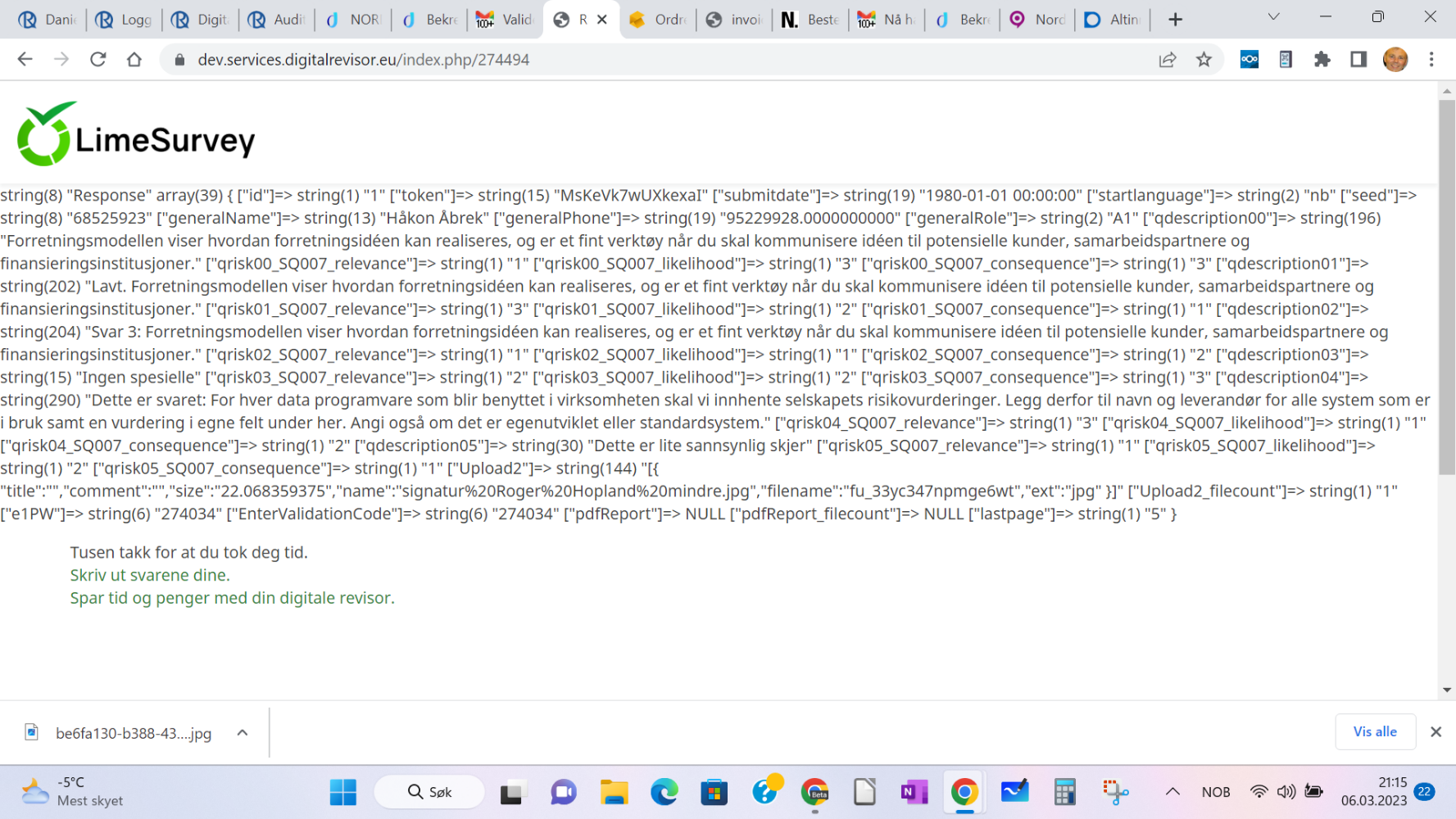Open the browser home page

134,59
